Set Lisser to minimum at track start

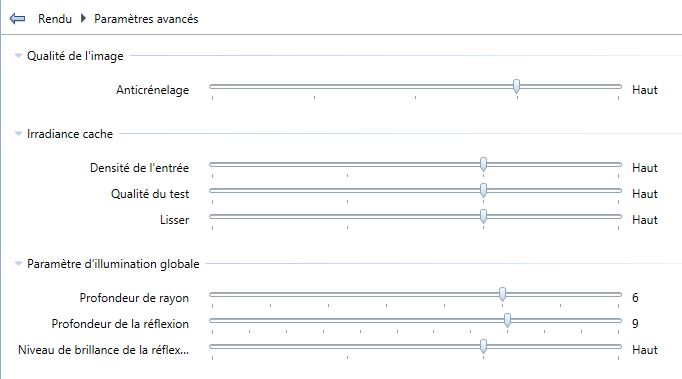point(213,217)
